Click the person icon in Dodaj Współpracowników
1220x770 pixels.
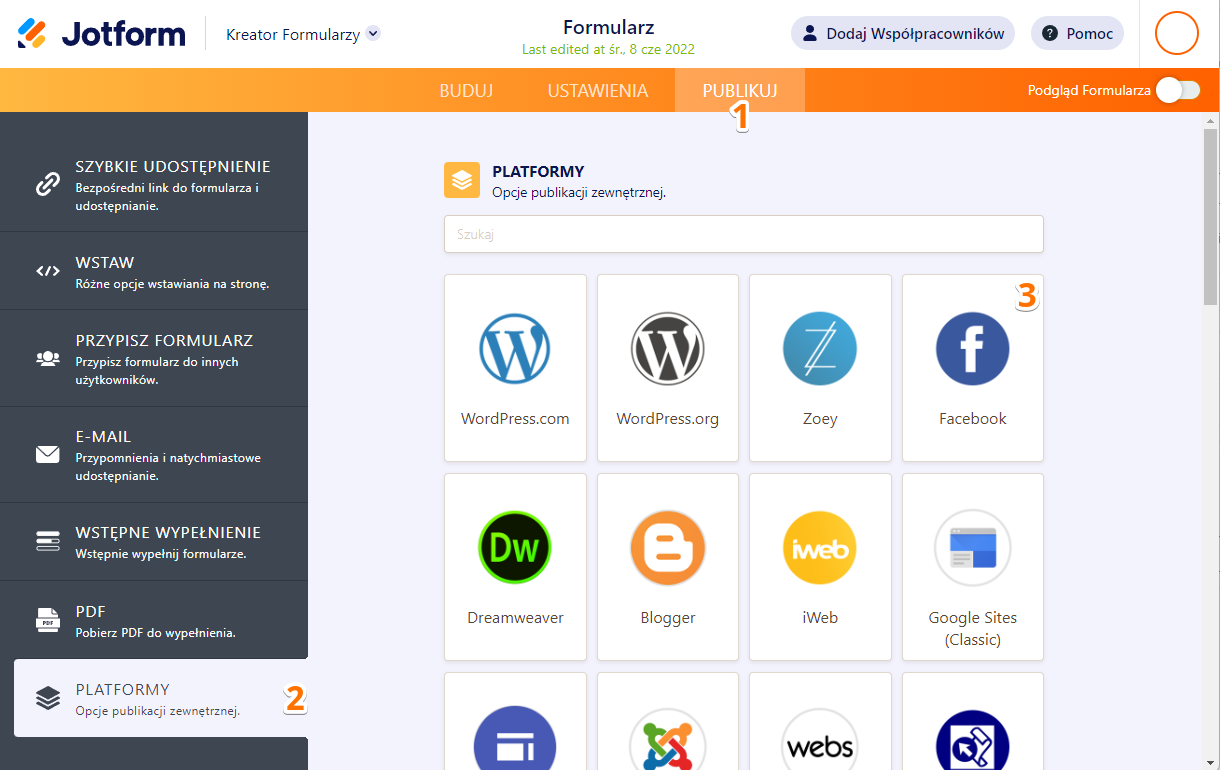click(x=810, y=33)
